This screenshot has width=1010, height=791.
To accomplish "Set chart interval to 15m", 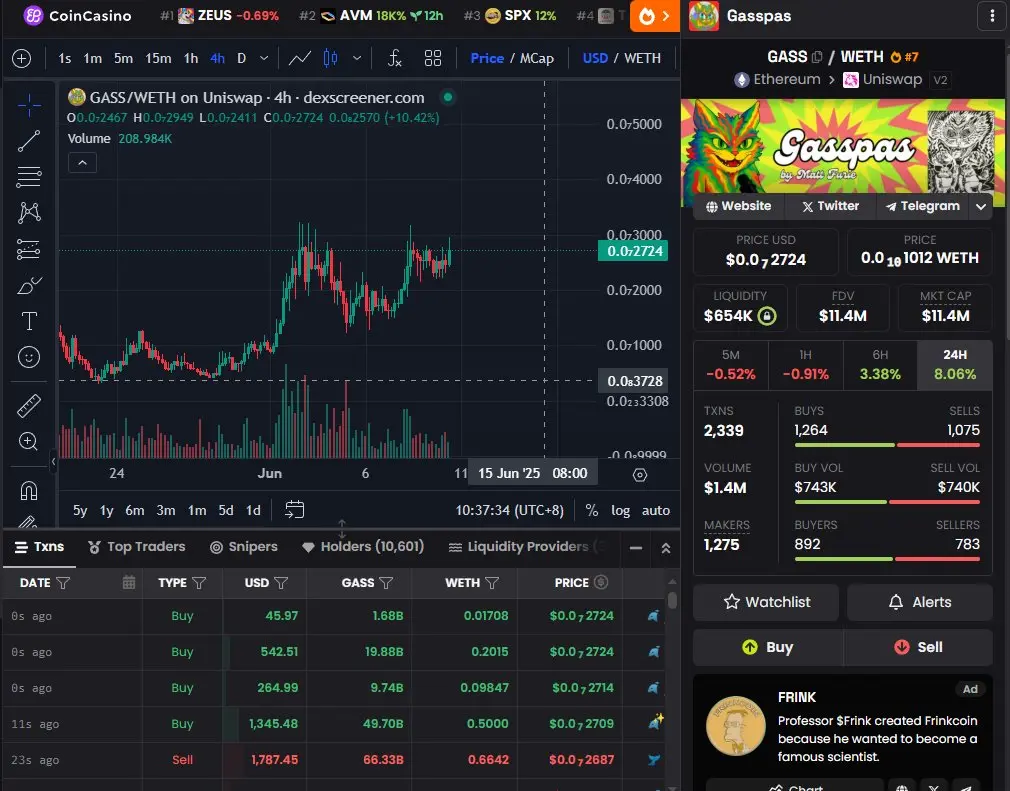I will 158,59.
